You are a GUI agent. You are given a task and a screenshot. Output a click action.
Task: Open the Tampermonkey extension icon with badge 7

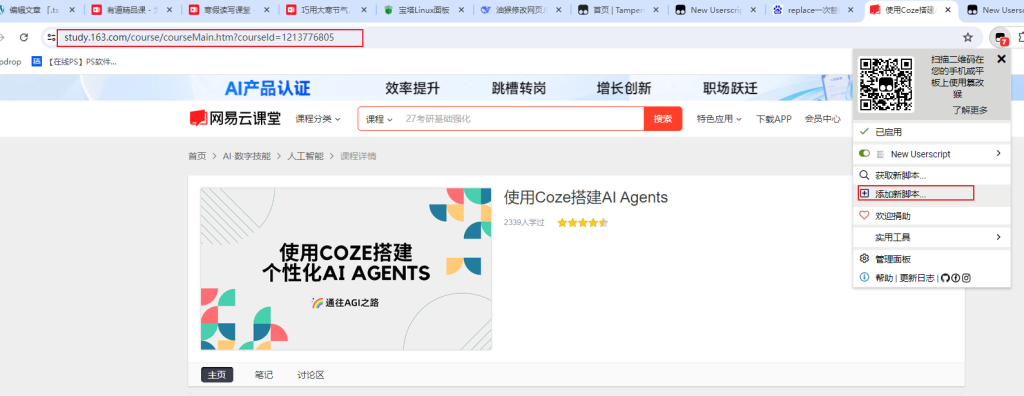point(1000,38)
